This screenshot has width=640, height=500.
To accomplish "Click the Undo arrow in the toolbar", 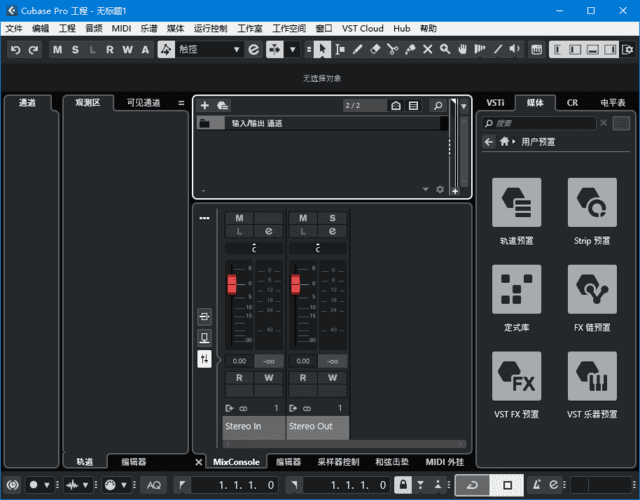I will pos(16,50).
